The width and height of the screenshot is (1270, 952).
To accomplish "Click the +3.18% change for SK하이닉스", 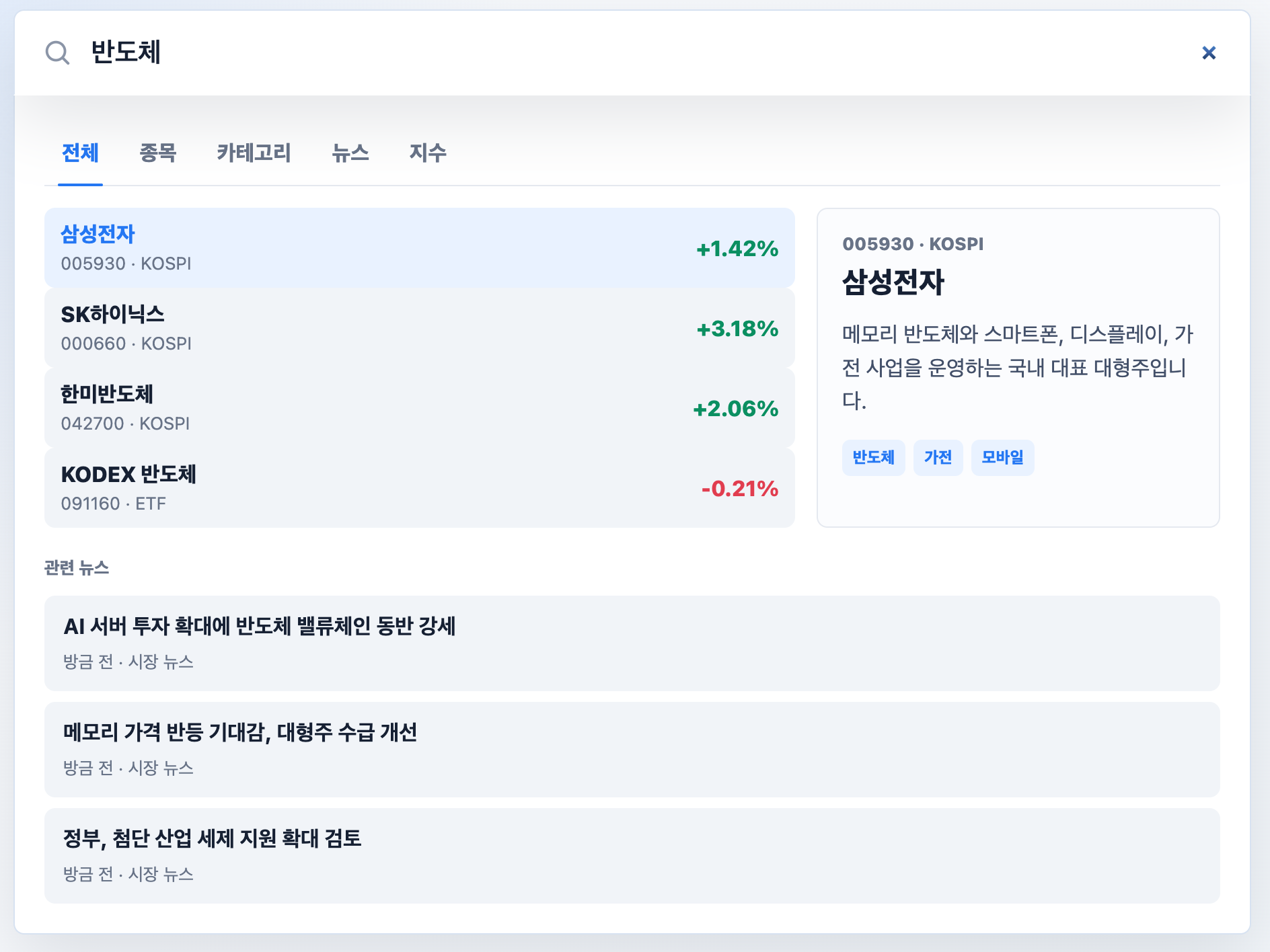I will (737, 329).
